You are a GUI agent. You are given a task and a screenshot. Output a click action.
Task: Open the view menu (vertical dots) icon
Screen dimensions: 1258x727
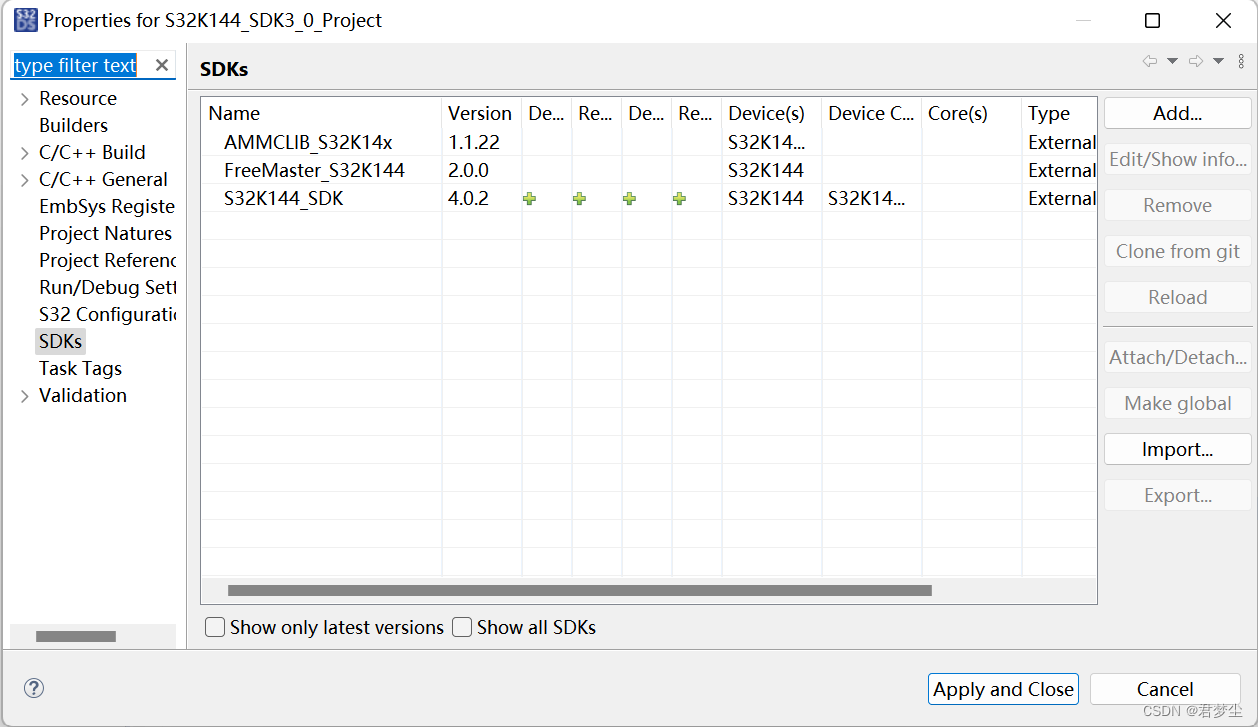point(1243,60)
